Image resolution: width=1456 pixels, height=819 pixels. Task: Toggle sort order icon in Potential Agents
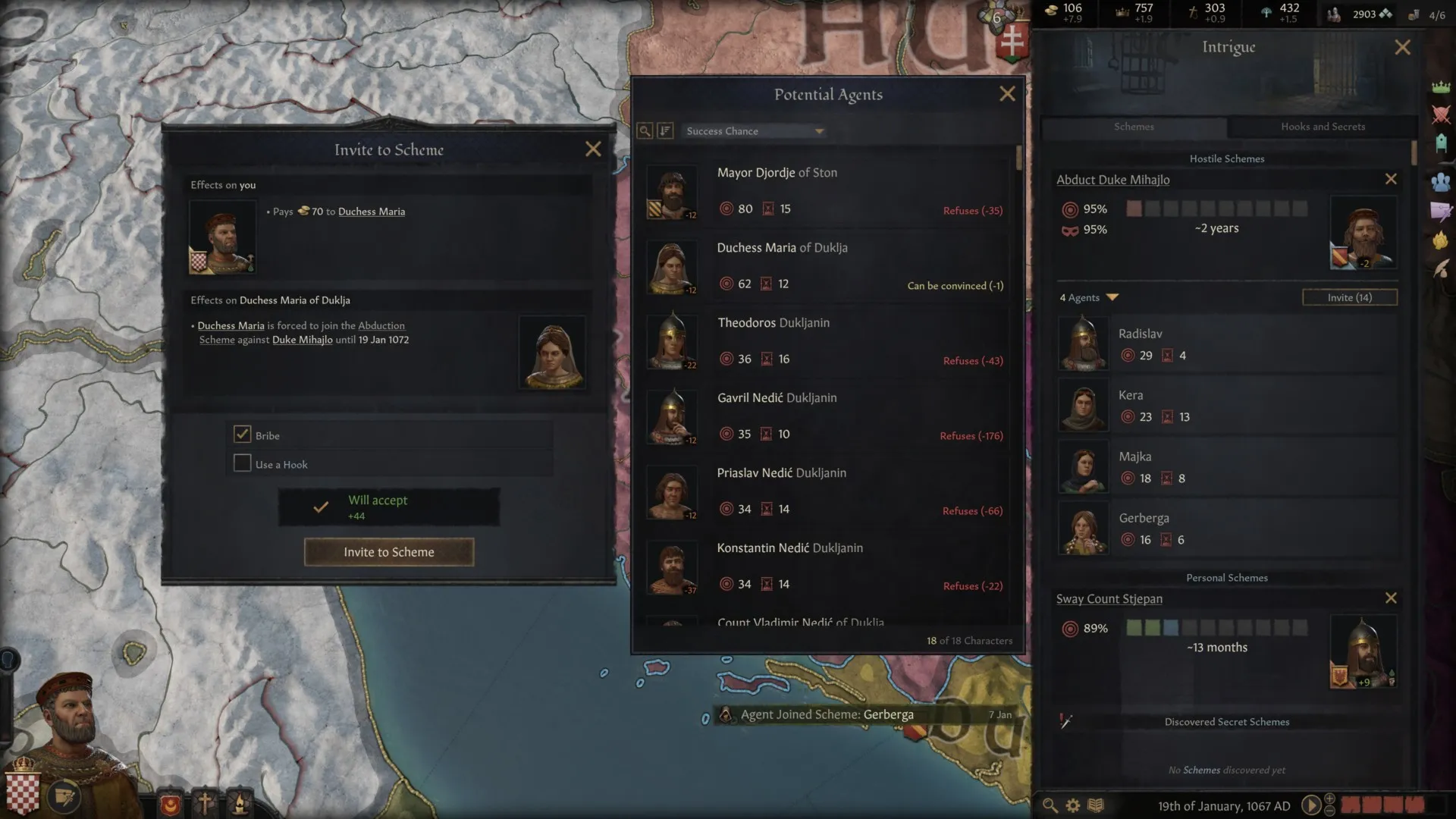[x=665, y=131]
